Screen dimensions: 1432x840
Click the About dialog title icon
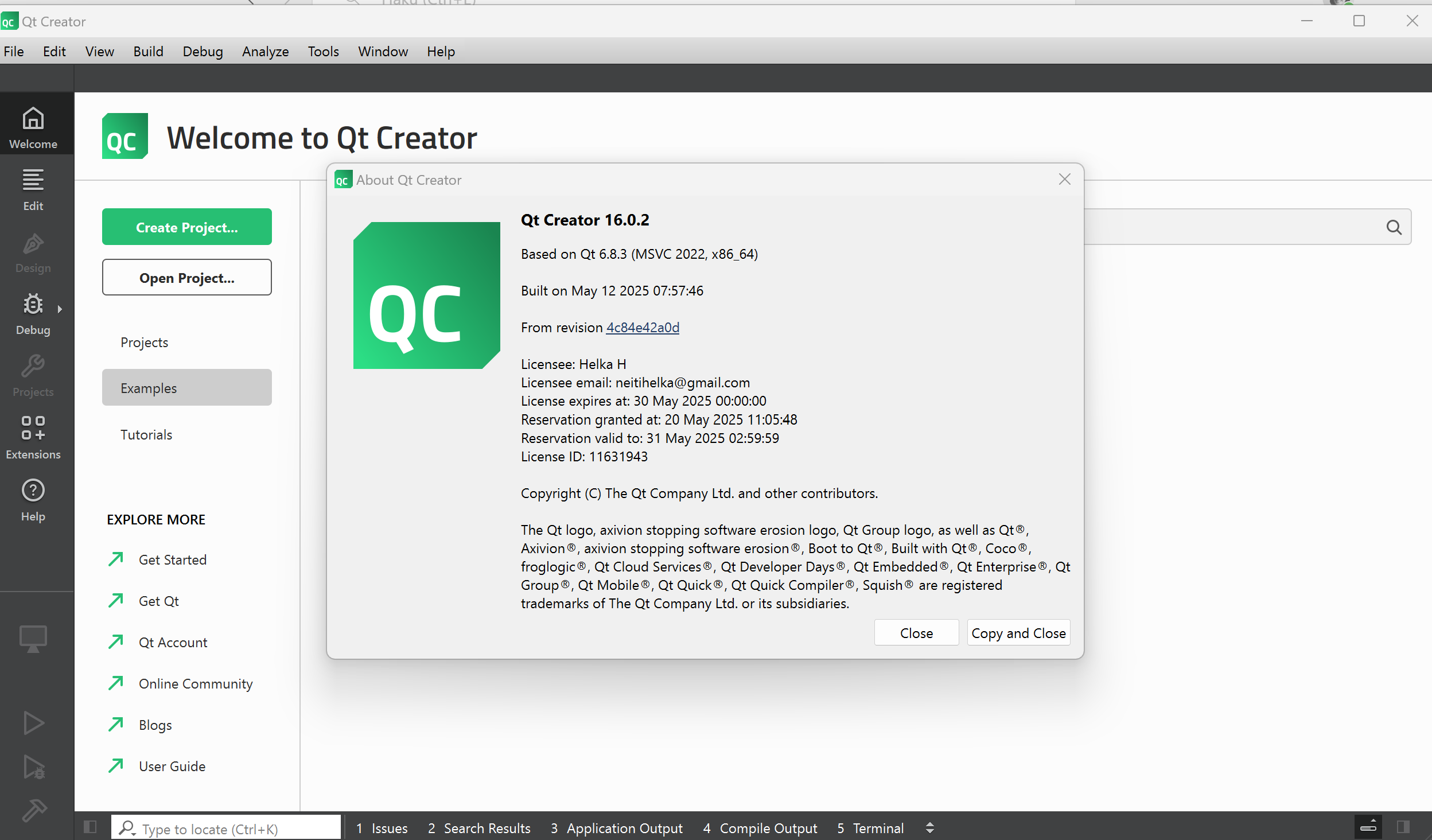343,180
